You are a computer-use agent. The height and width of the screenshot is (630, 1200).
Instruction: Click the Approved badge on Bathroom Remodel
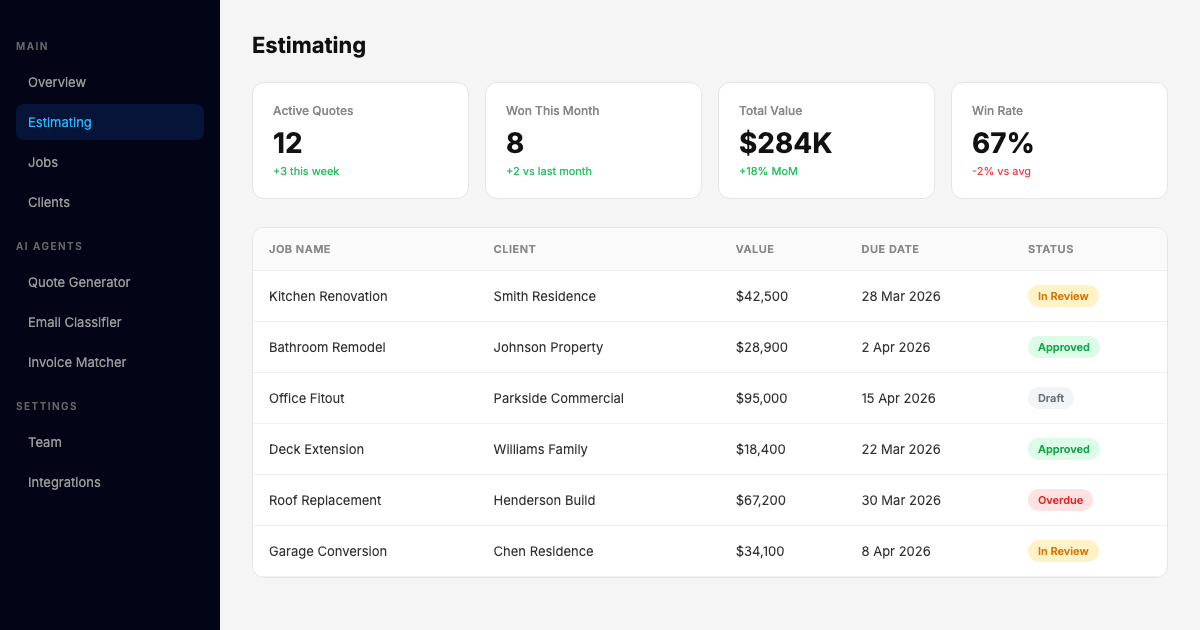(x=1063, y=347)
